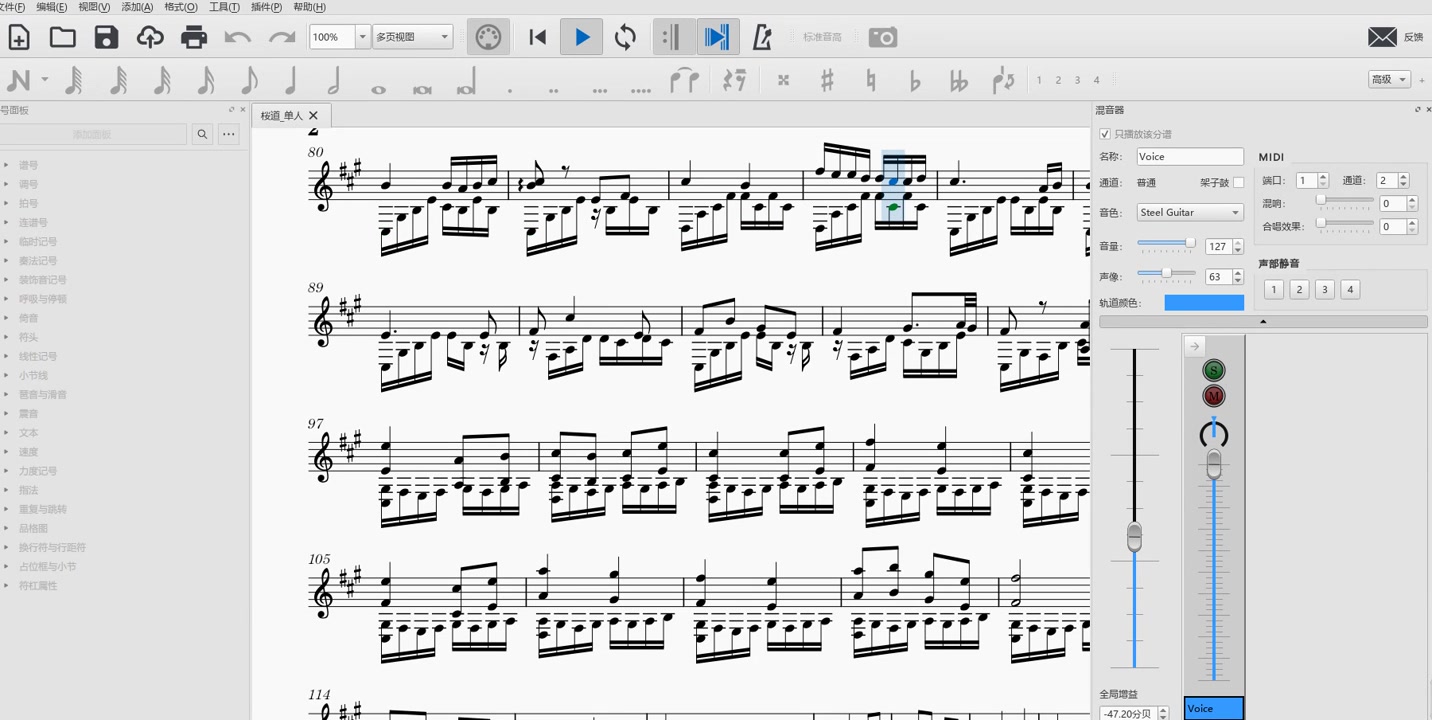The image size is (1432, 720).
Task: Toggle the 架子鼓 drumset checkbox
Action: coord(1238,183)
